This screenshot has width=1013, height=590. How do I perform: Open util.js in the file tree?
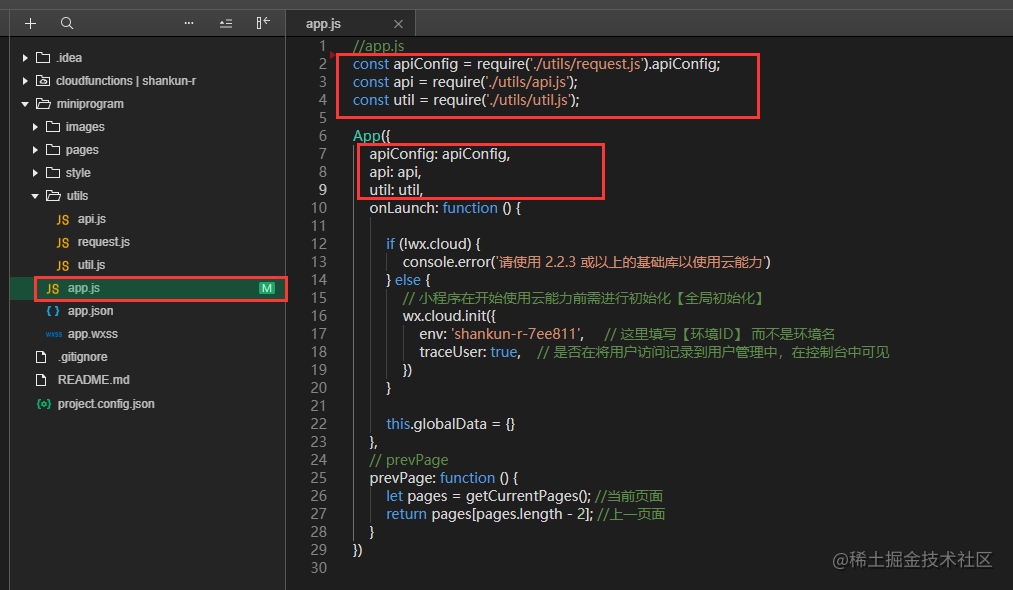pos(91,265)
